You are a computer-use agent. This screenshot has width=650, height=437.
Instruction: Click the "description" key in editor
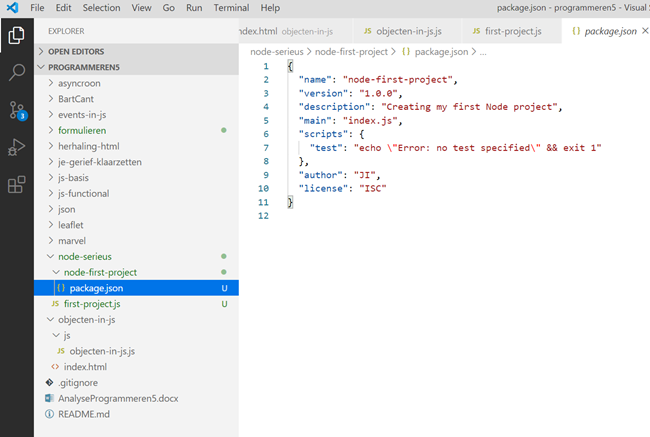335,107
